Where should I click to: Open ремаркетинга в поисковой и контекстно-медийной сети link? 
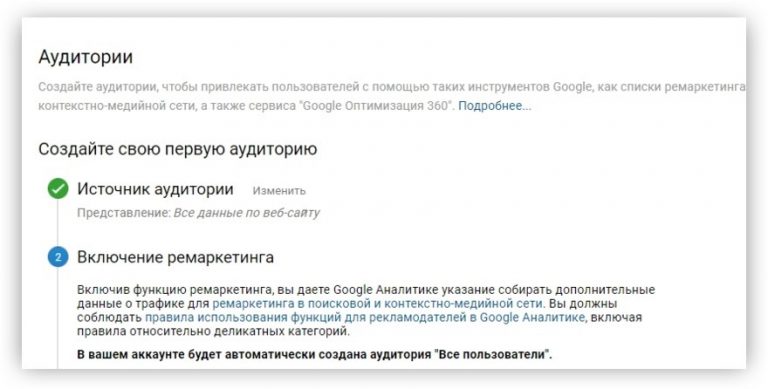[x=378, y=303]
